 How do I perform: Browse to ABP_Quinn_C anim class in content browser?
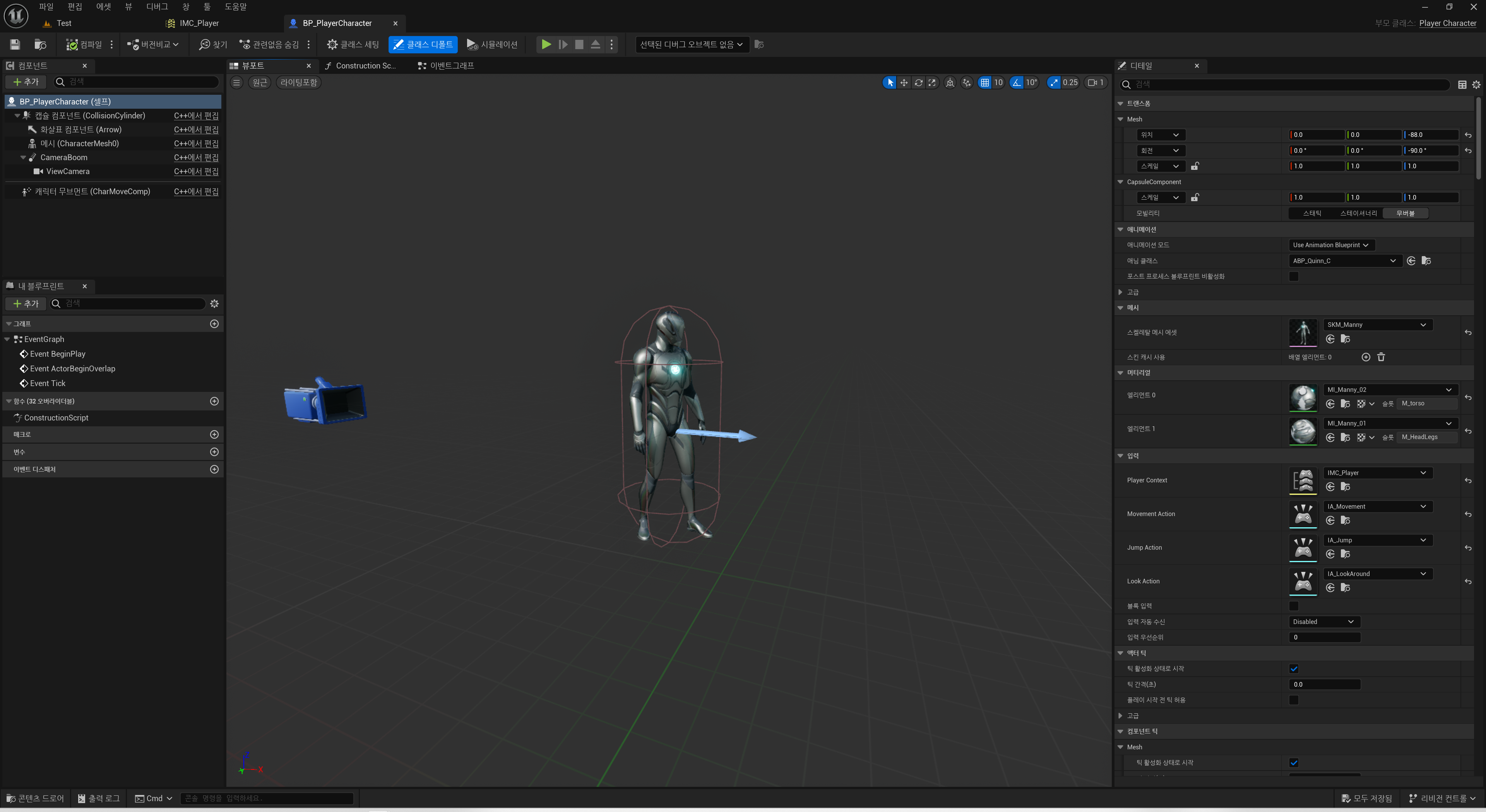coord(1426,261)
